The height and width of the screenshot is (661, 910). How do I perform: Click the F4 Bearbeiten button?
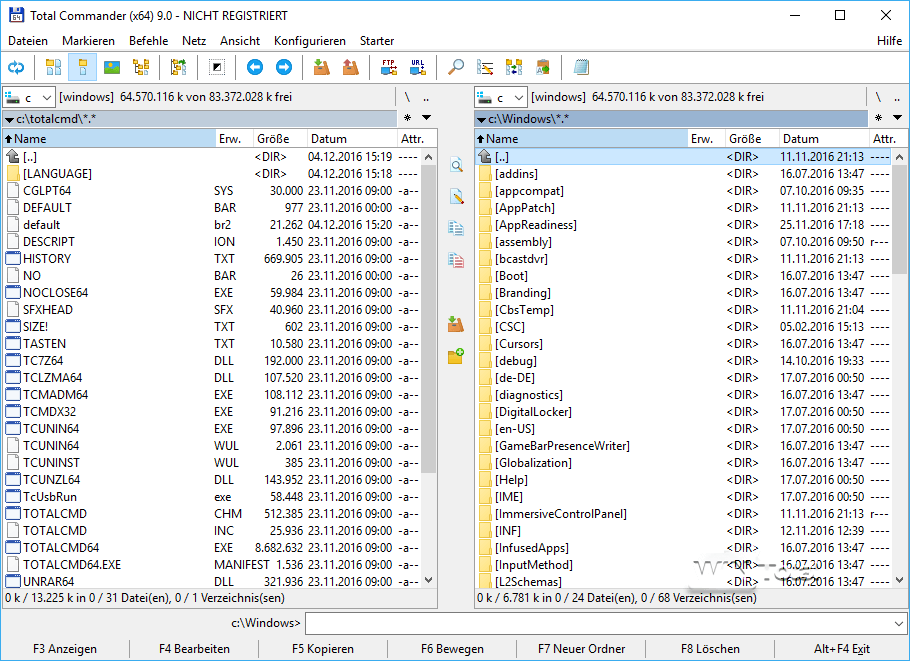194,649
